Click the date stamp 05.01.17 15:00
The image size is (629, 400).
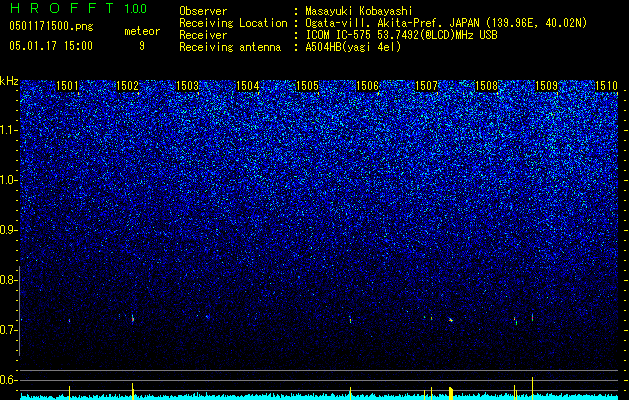point(51,46)
